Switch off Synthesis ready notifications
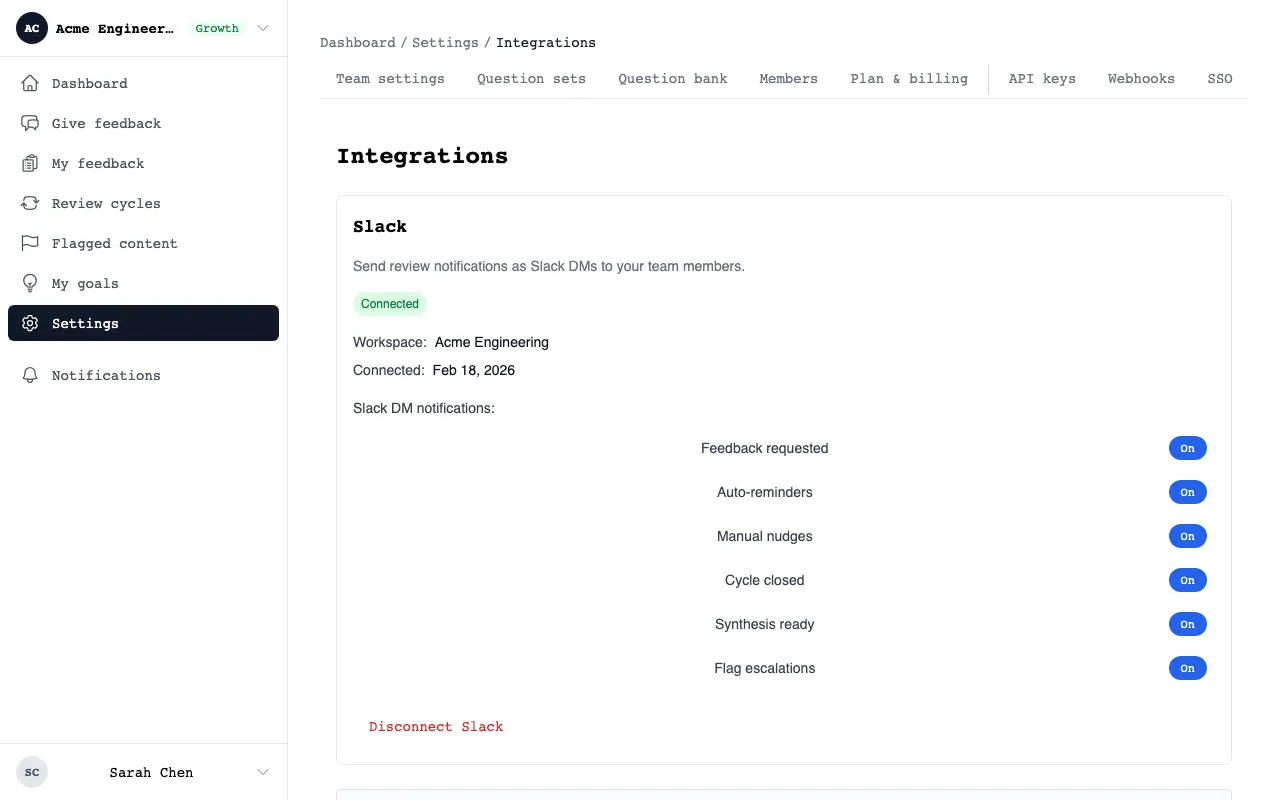Screen dimensions: 1280x800 point(1188,624)
